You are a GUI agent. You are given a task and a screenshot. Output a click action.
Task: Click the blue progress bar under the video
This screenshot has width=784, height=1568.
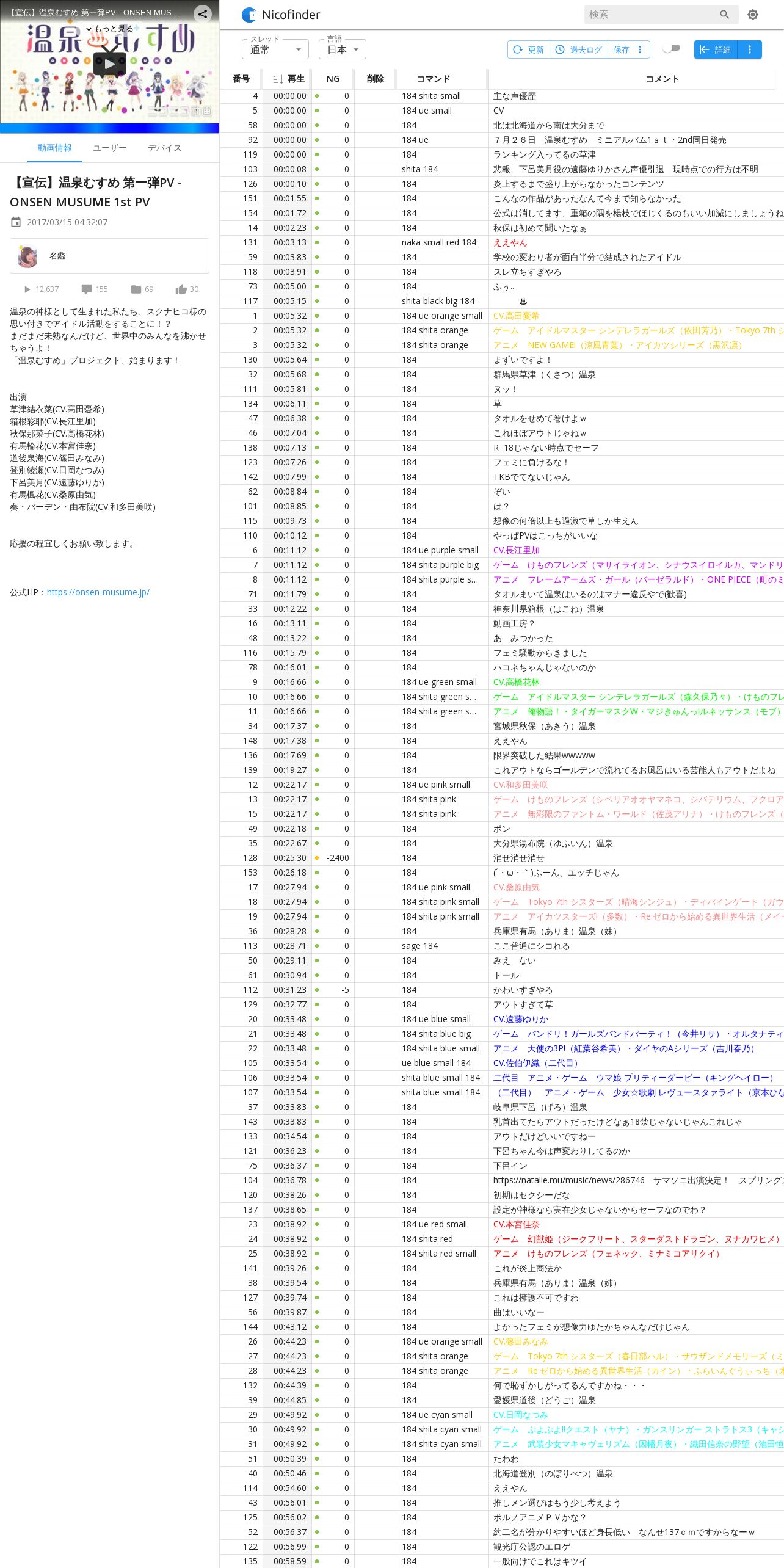(110, 128)
